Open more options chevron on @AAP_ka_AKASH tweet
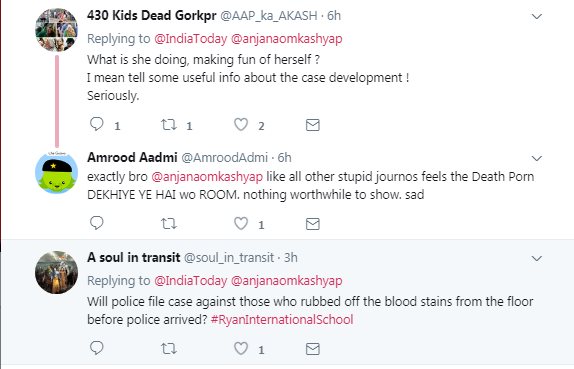Viewport: 574px width, 369px height. coord(537,16)
